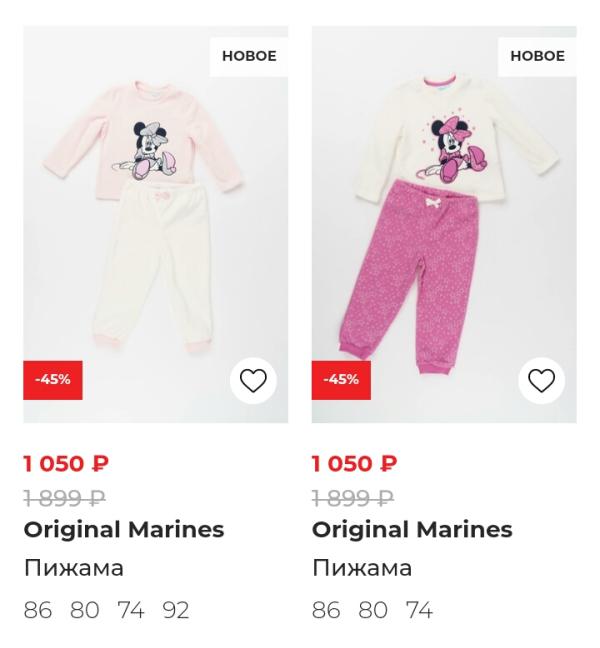This screenshot has height=648, width=600.
Task: Favorite the magenta-pants pajama via heart icon
Action: pos(541,381)
